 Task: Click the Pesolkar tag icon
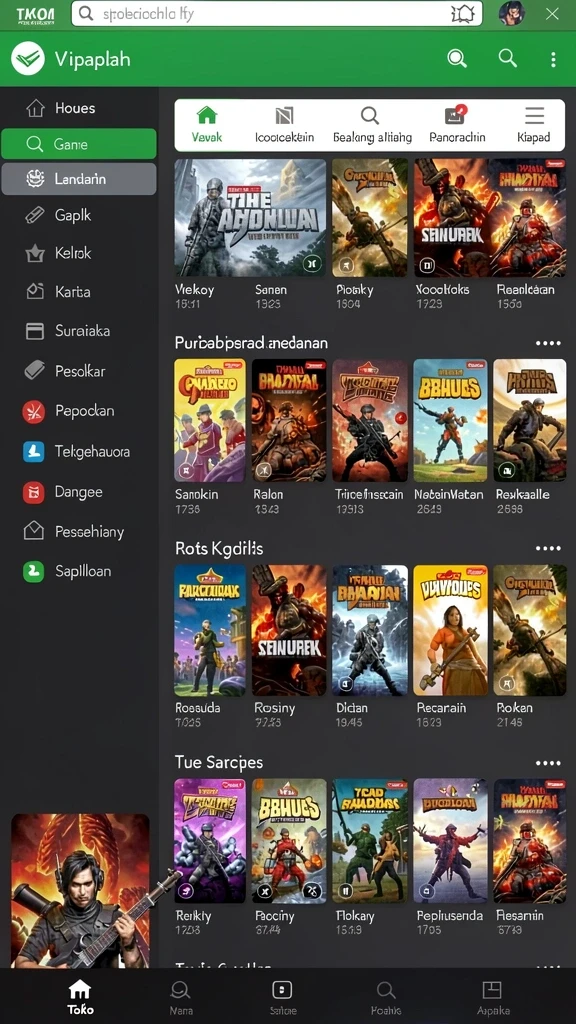tap(34, 371)
